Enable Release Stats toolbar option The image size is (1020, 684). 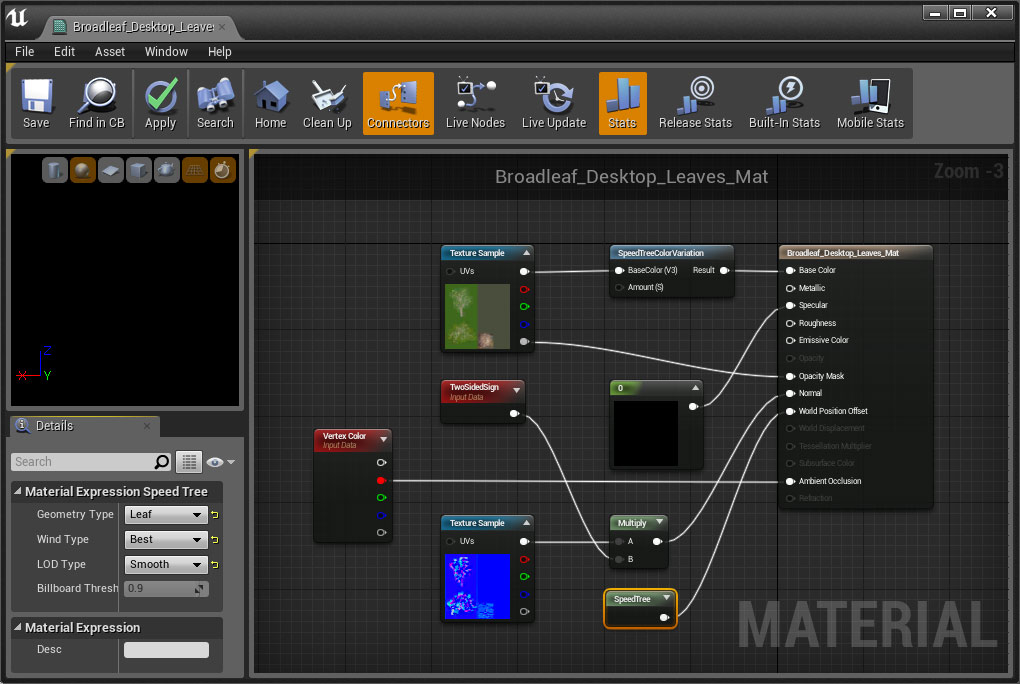click(x=695, y=104)
